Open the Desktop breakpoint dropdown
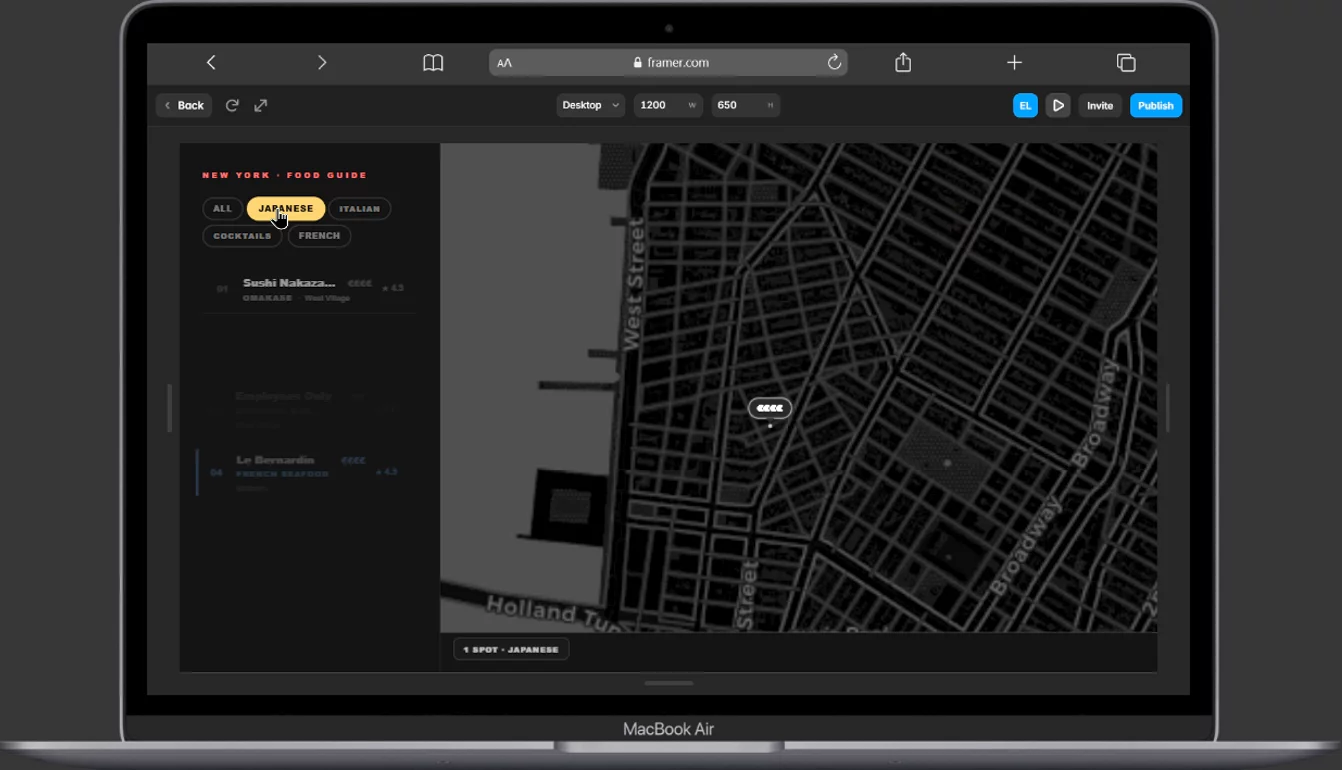Viewport: 1342px width, 770px height. 591,105
